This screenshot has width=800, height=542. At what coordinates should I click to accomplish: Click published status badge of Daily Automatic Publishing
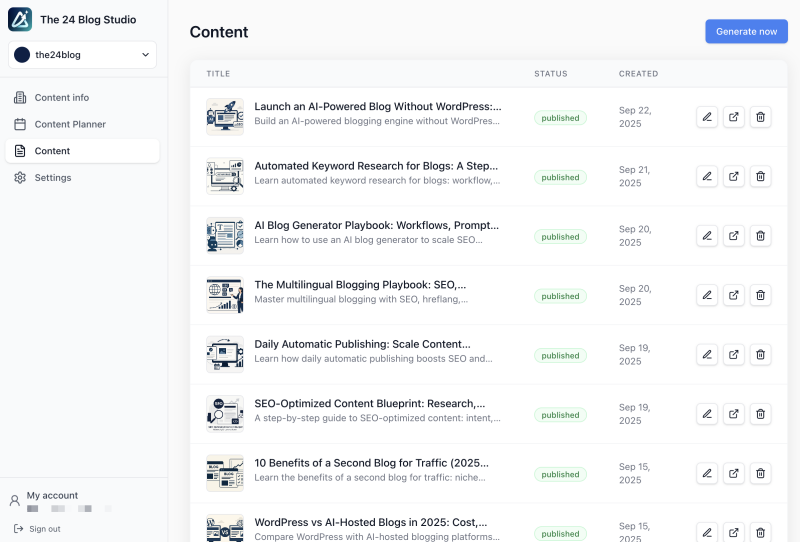pos(560,355)
